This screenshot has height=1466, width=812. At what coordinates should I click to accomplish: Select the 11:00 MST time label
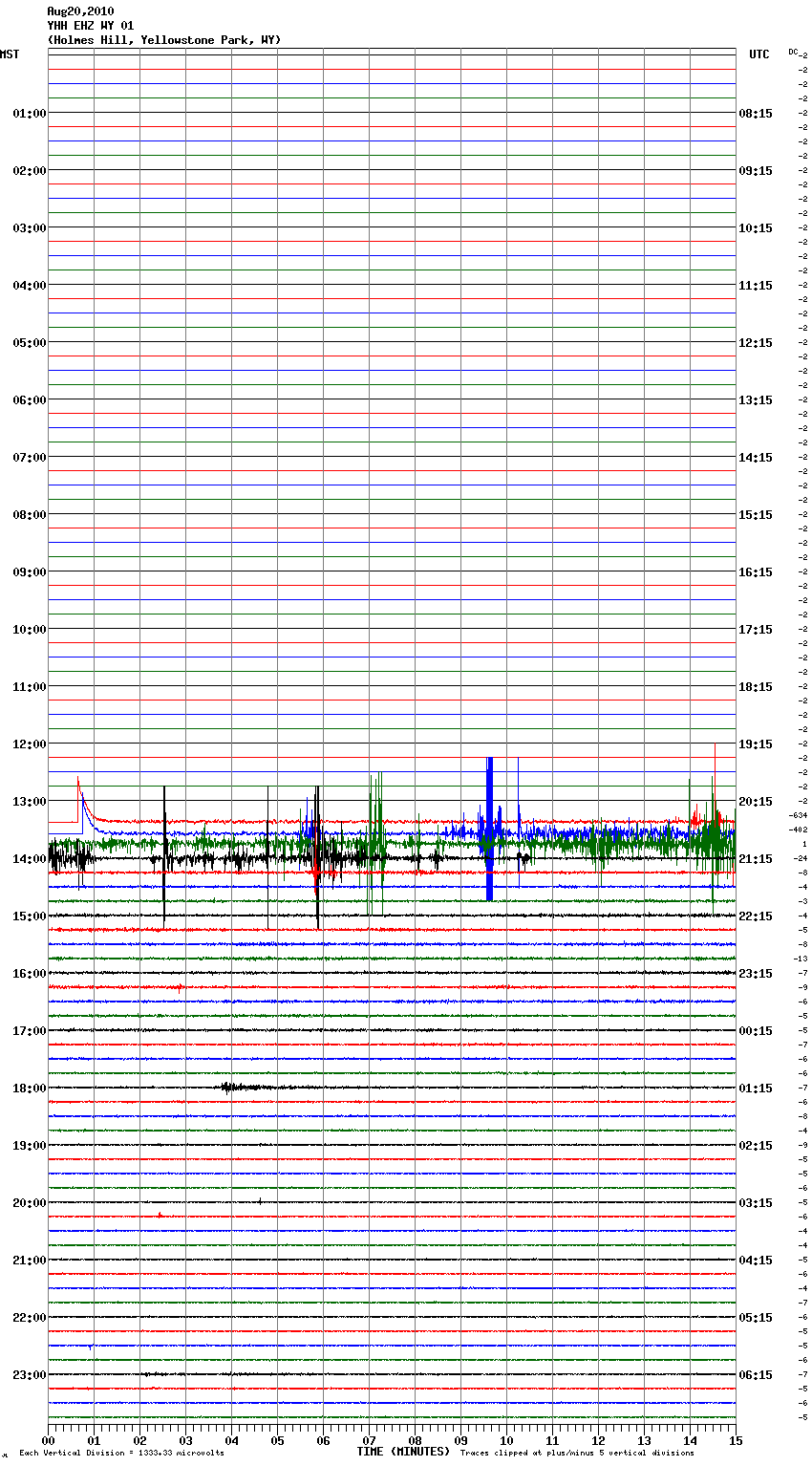pos(30,687)
